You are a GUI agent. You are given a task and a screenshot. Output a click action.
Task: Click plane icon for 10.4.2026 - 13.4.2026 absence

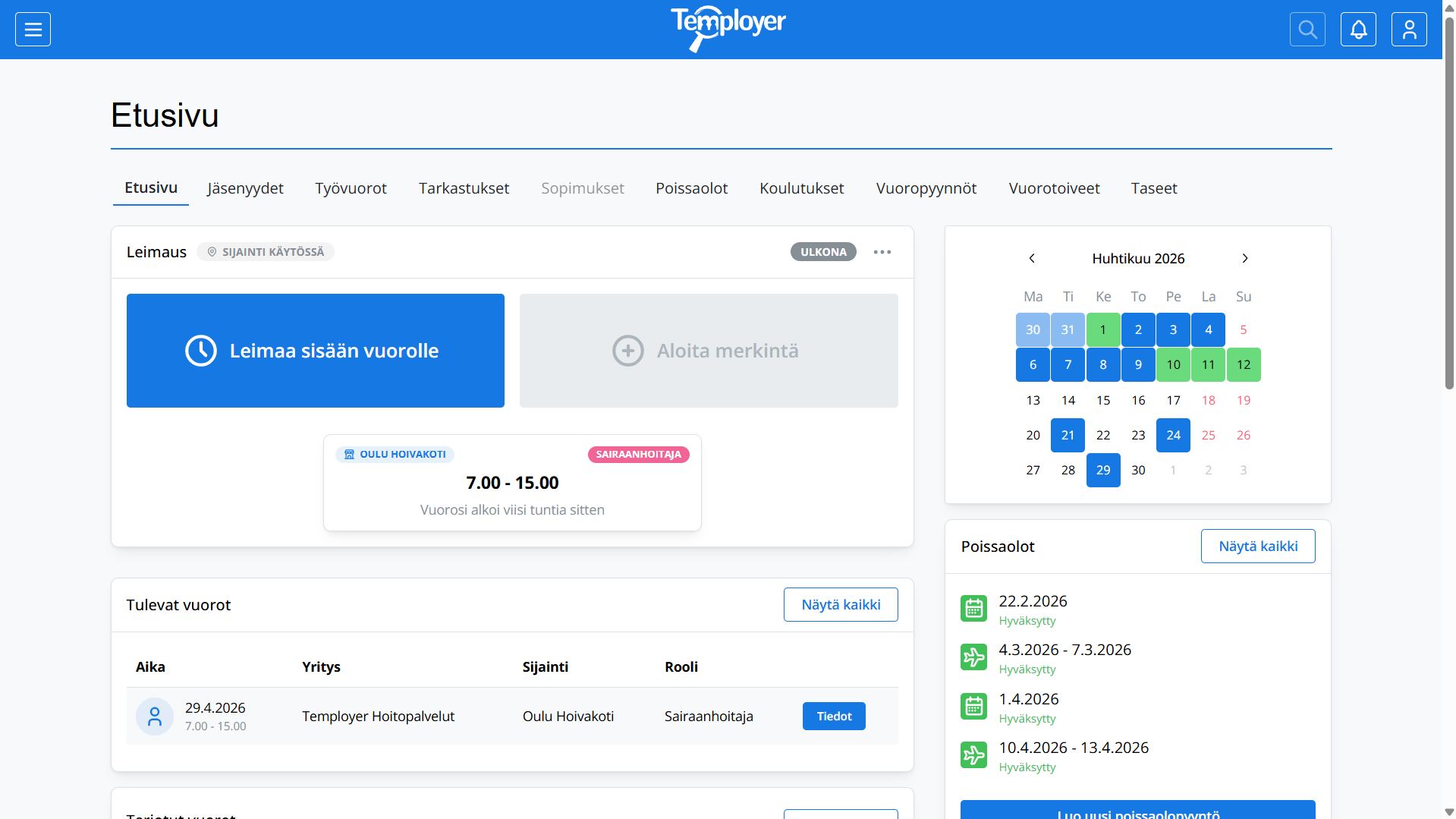pos(973,755)
